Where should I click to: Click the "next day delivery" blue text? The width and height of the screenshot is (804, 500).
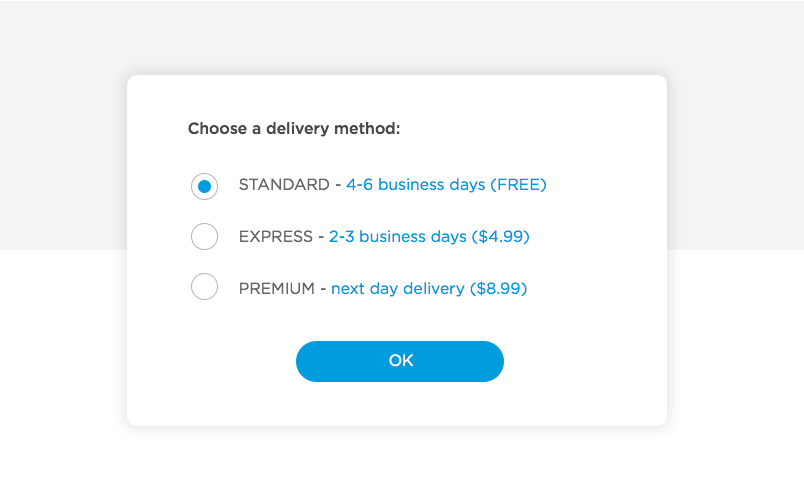pyautogui.click(x=397, y=289)
